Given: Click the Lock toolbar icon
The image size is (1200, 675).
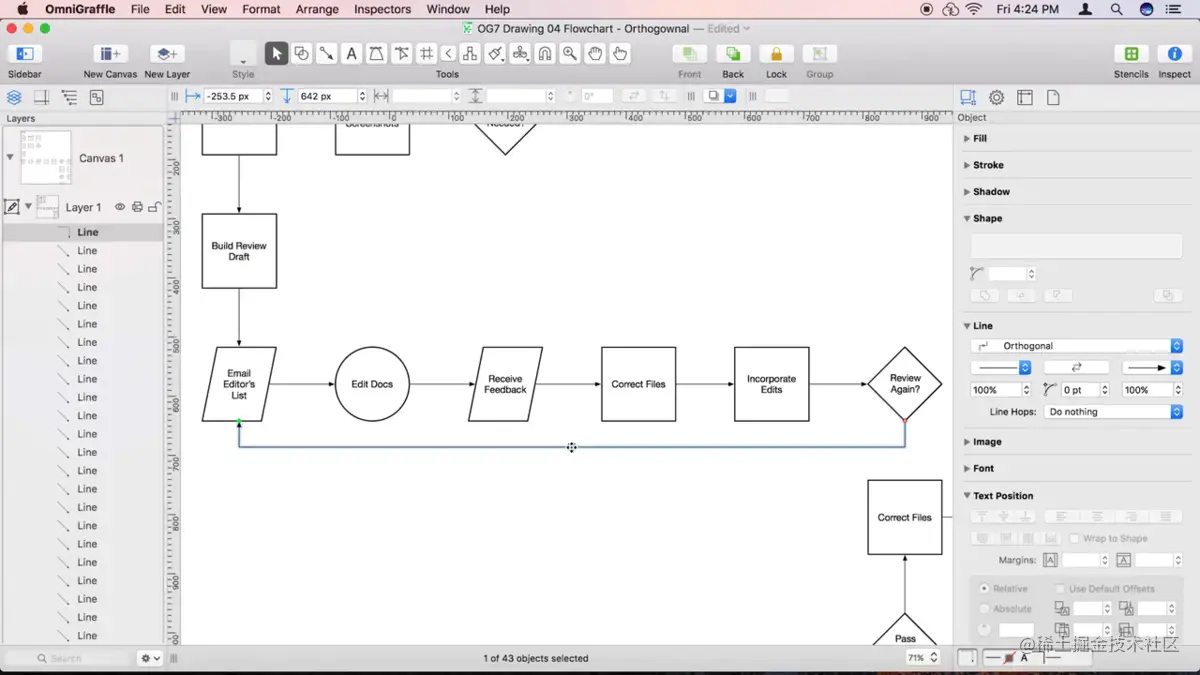Looking at the screenshot, I should pyautogui.click(x=776, y=54).
